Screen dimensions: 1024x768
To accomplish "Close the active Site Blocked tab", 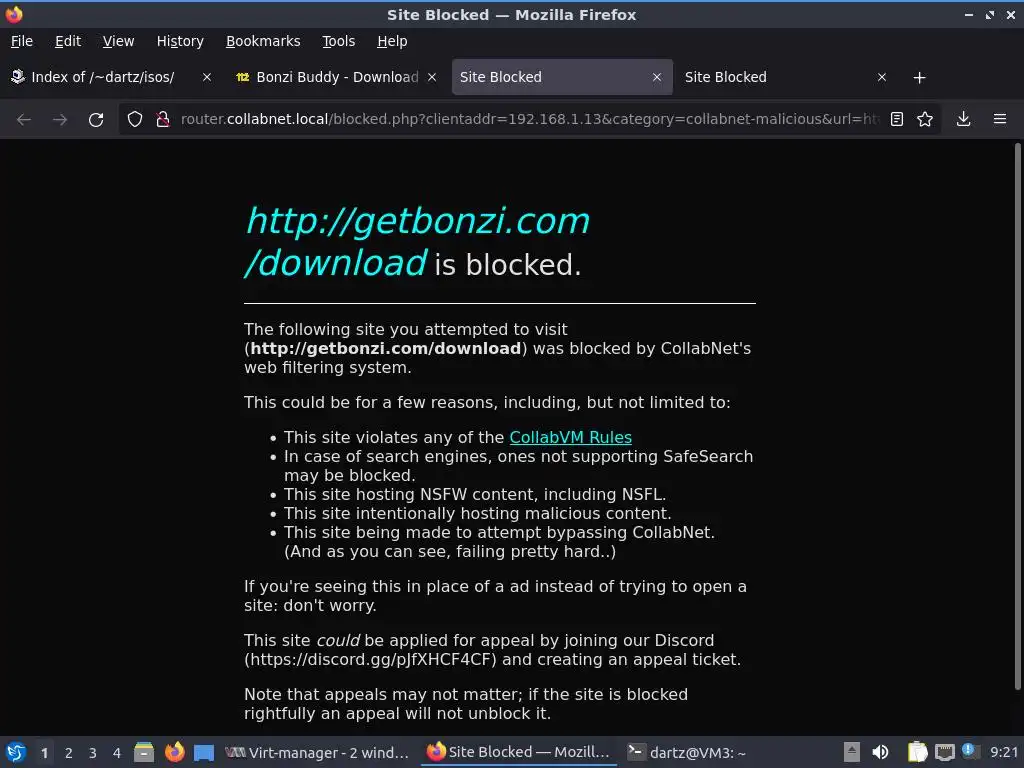I will [657, 77].
